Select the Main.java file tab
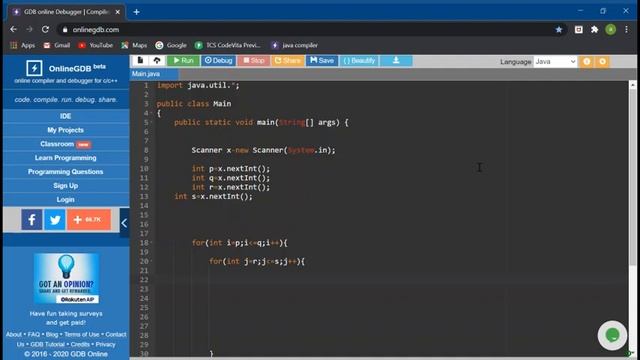Screen dimensions: 640x360 pos(154,74)
